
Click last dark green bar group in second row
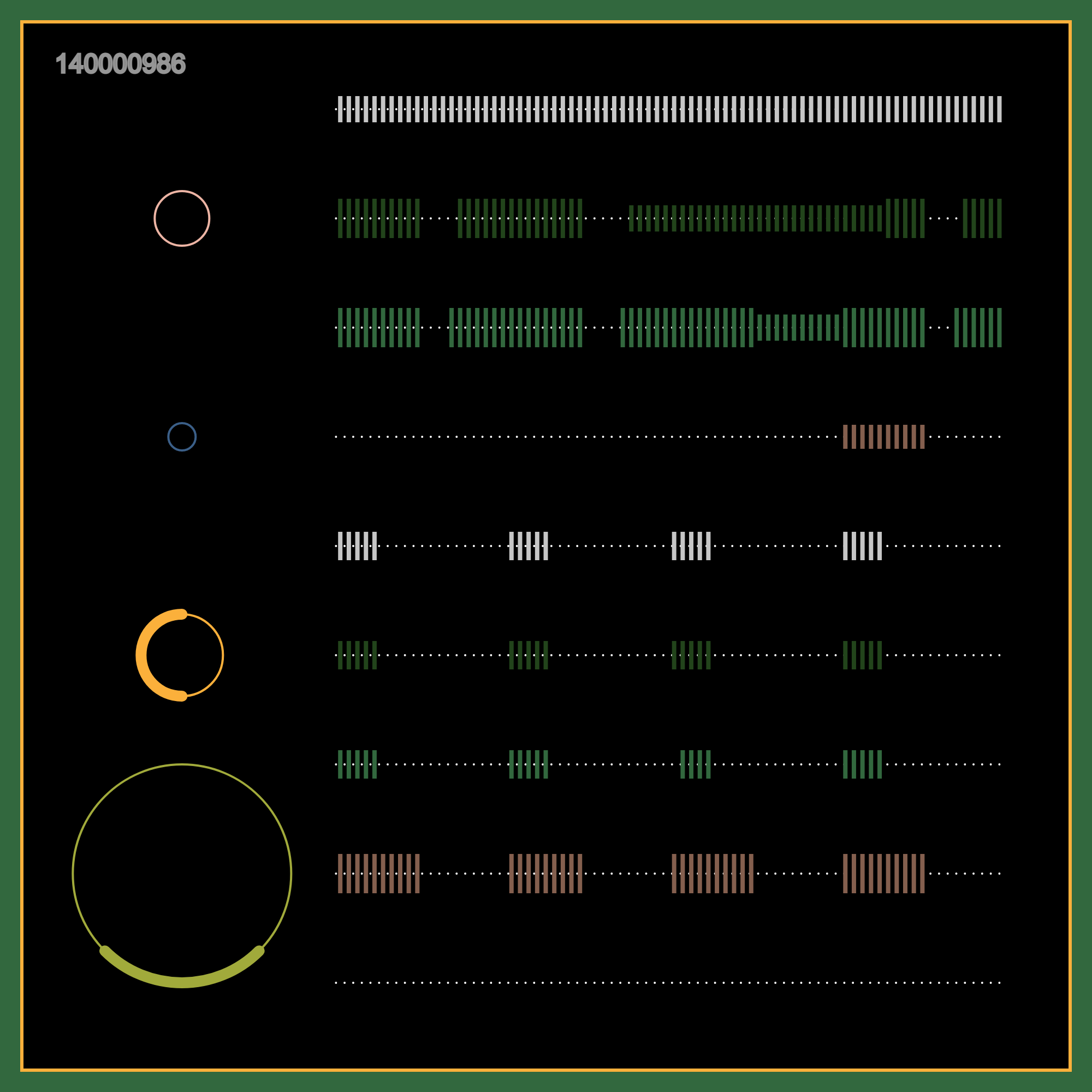(x=982, y=218)
